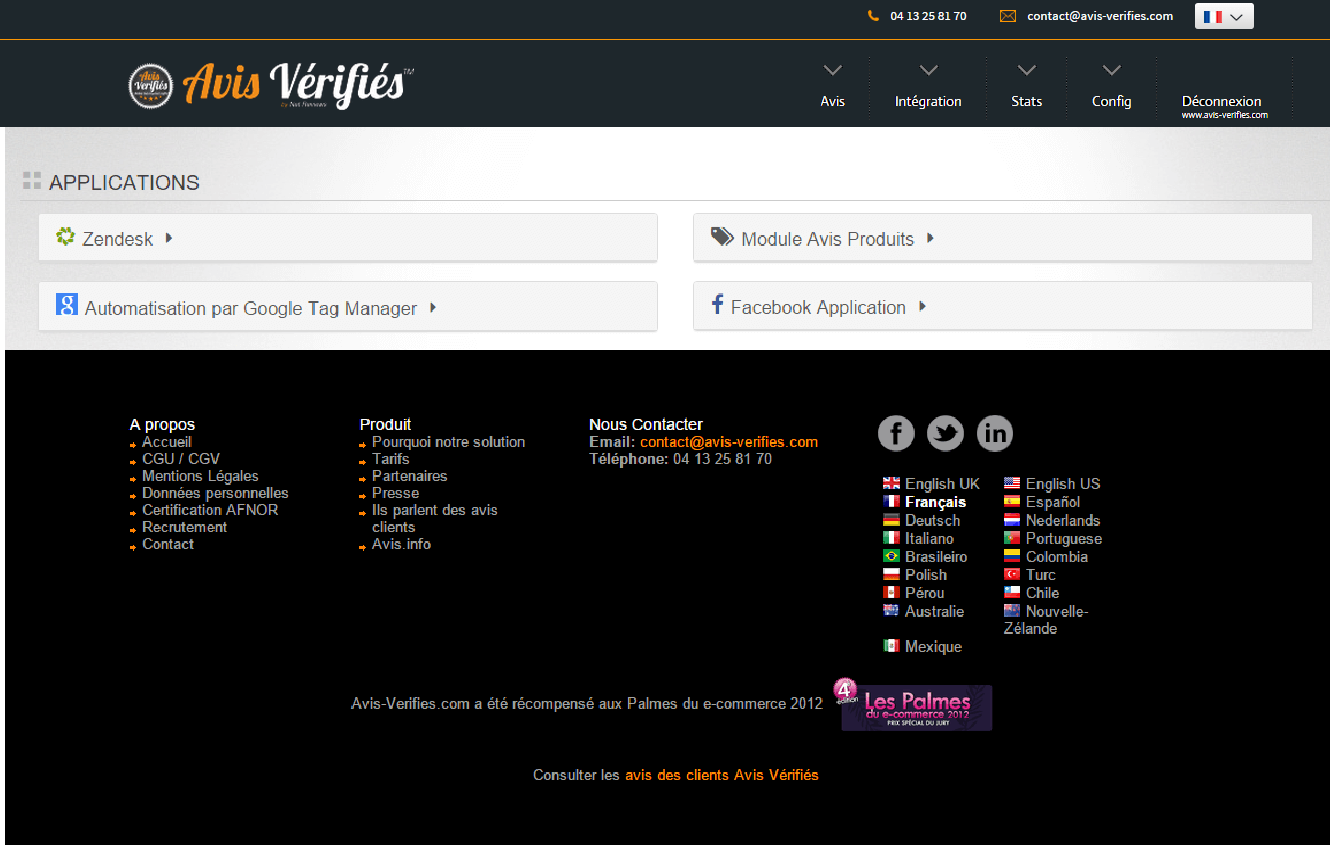
Task: Select Polish language link
Action: point(926,574)
